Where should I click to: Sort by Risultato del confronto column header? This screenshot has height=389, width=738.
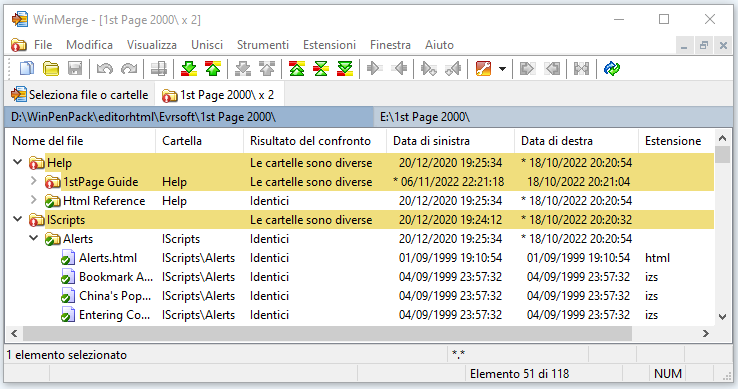point(314,141)
